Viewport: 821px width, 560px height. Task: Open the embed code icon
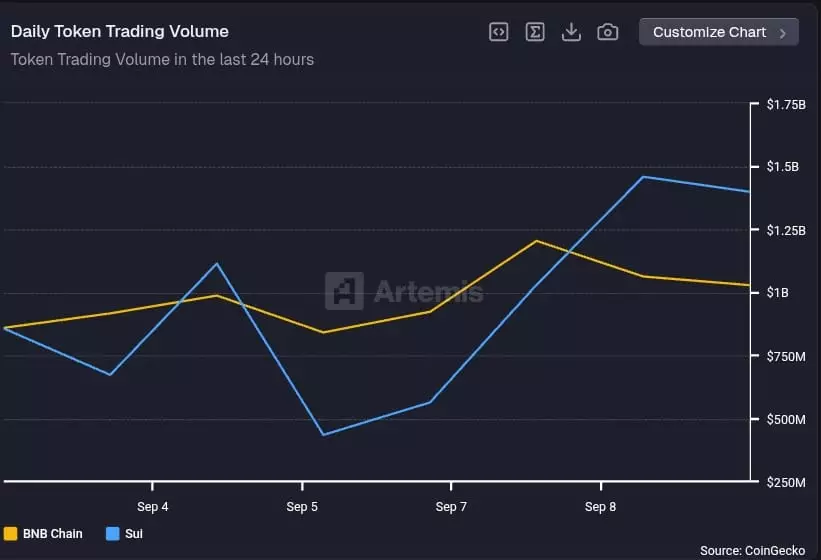[x=498, y=32]
